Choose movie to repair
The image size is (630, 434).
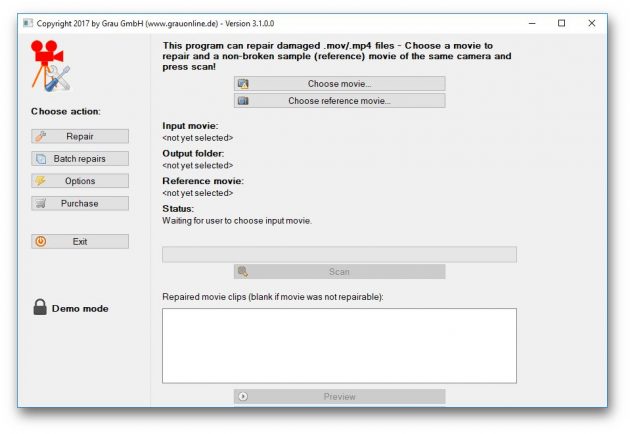[340, 84]
